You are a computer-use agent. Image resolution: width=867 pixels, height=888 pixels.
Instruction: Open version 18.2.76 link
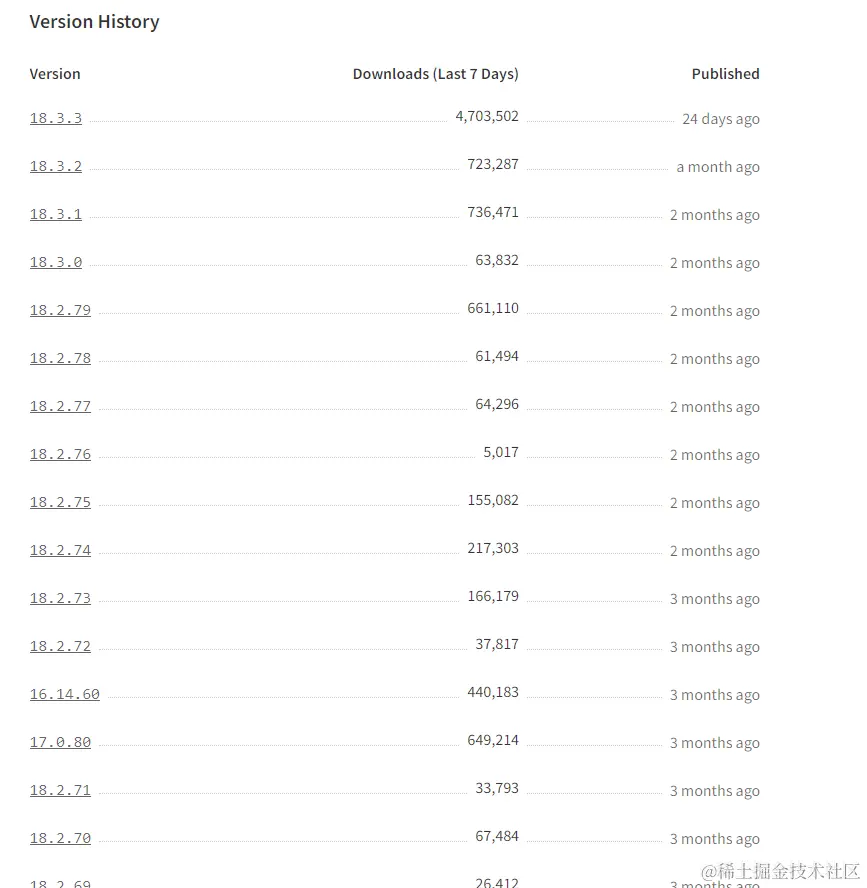60,454
